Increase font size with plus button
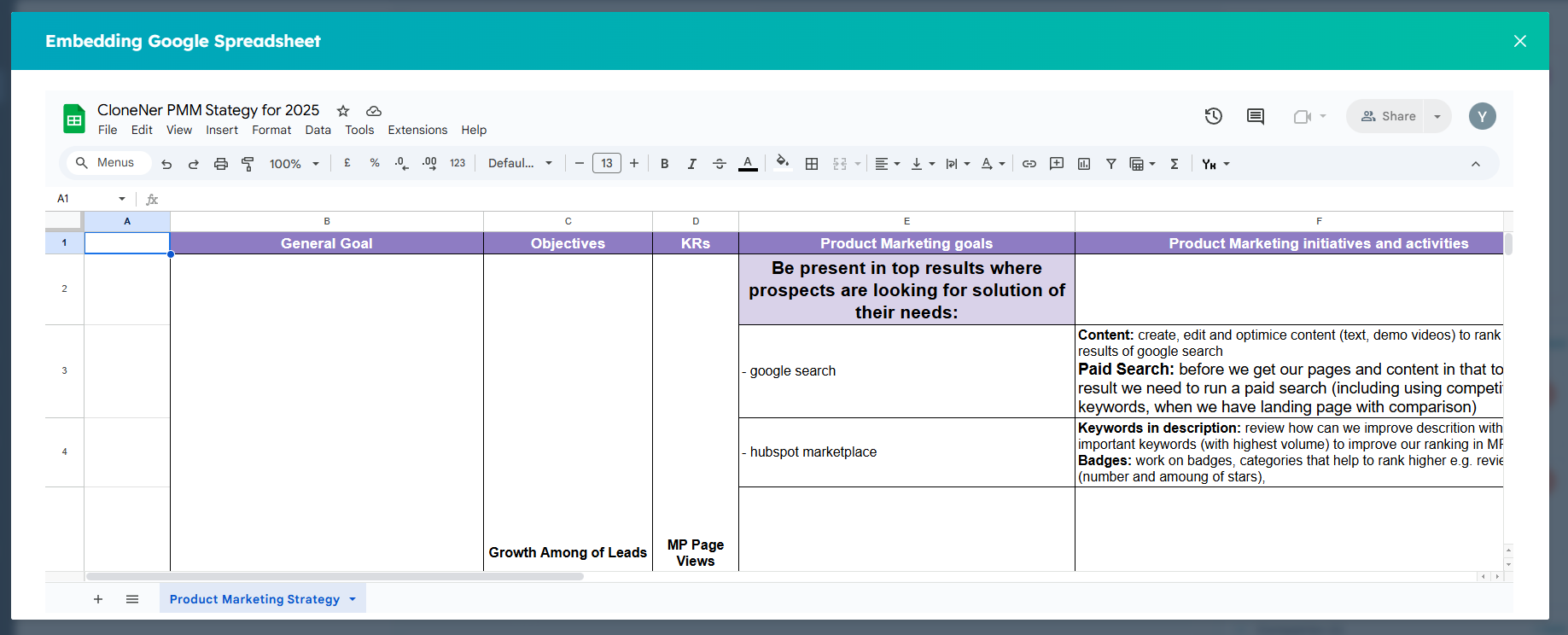 (x=634, y=163)
